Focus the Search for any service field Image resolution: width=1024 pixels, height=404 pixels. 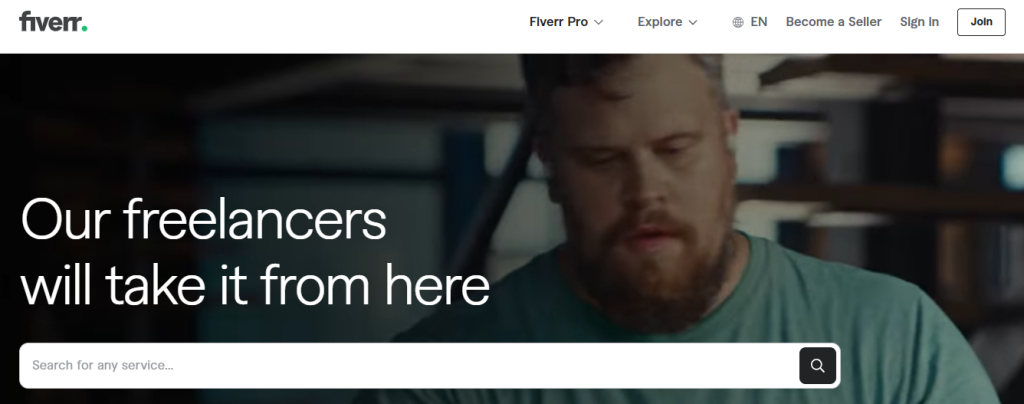coord(409,365)
